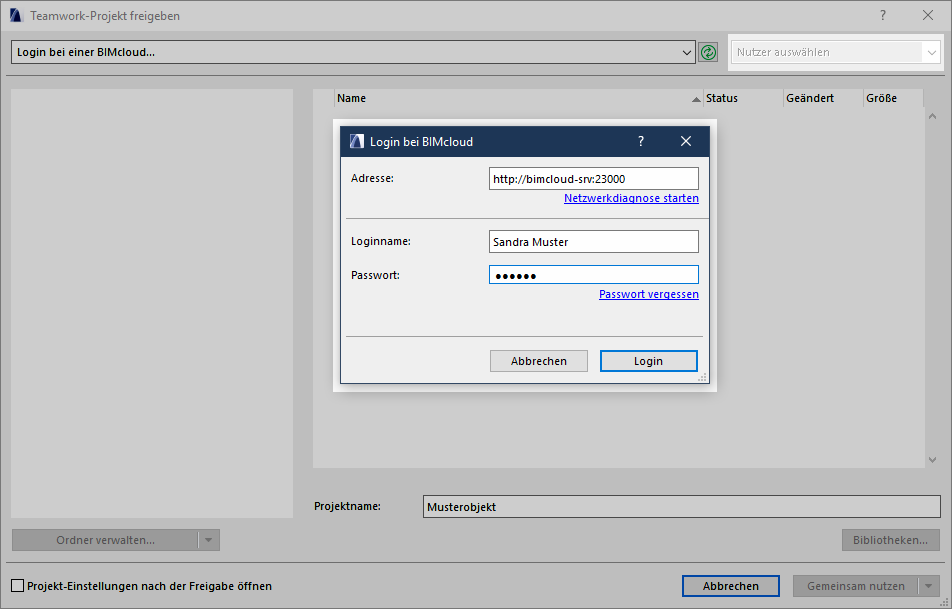Close the Login bei BIMcloud dialog
This screenshot has width=952, height=609.
coord(686,141)
